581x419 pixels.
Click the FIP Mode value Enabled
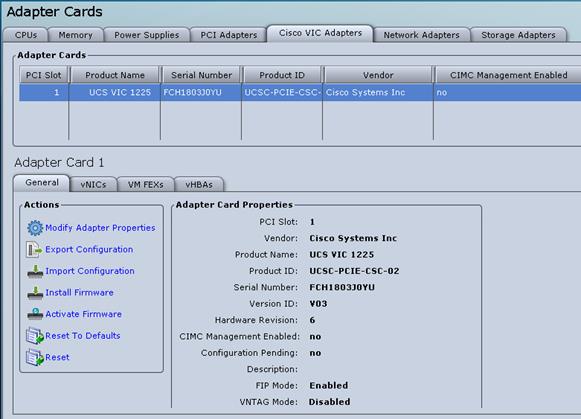pyautogui.click(x=329, y=386)
